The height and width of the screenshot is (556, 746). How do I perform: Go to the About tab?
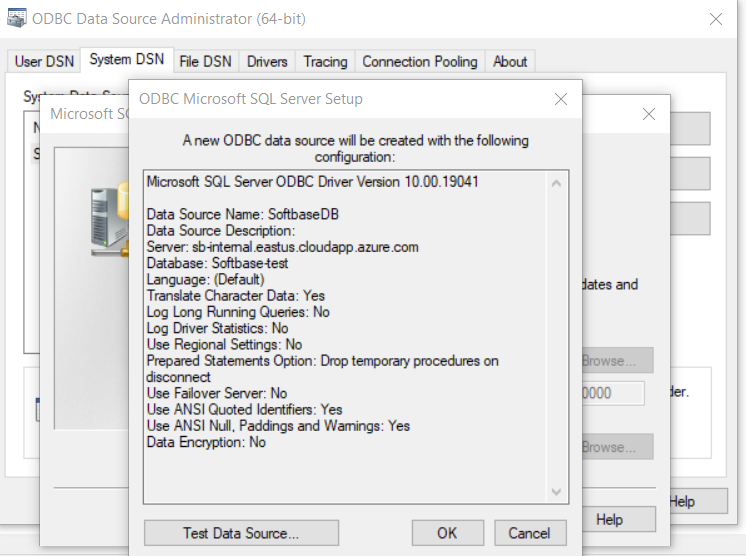[510, 61]
